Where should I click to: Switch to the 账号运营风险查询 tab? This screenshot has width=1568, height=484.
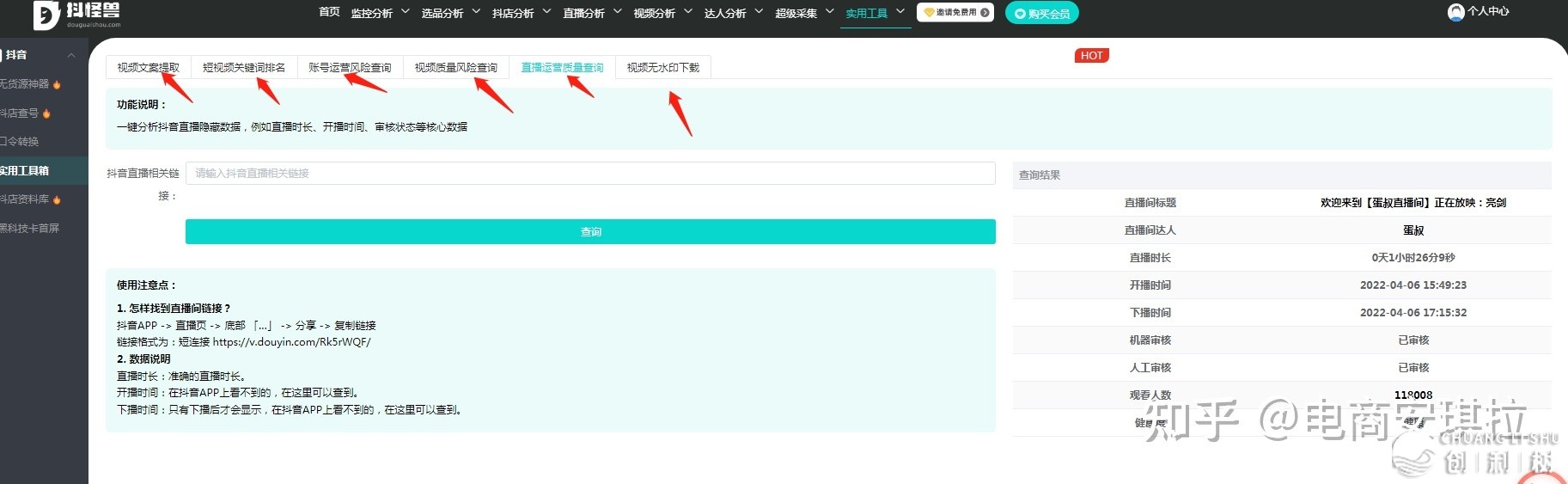350,68
